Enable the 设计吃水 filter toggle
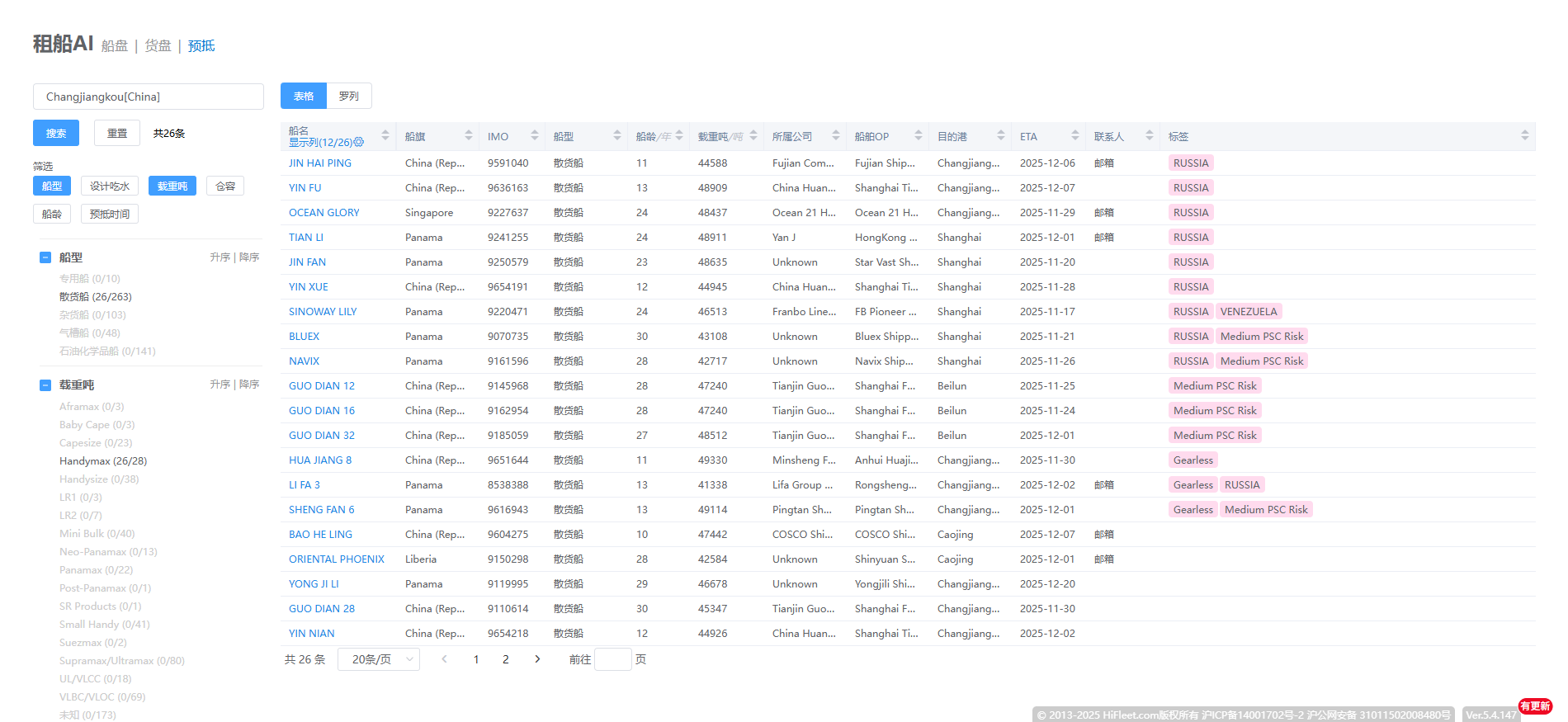 pyautogui.click(x=110, y=186)
